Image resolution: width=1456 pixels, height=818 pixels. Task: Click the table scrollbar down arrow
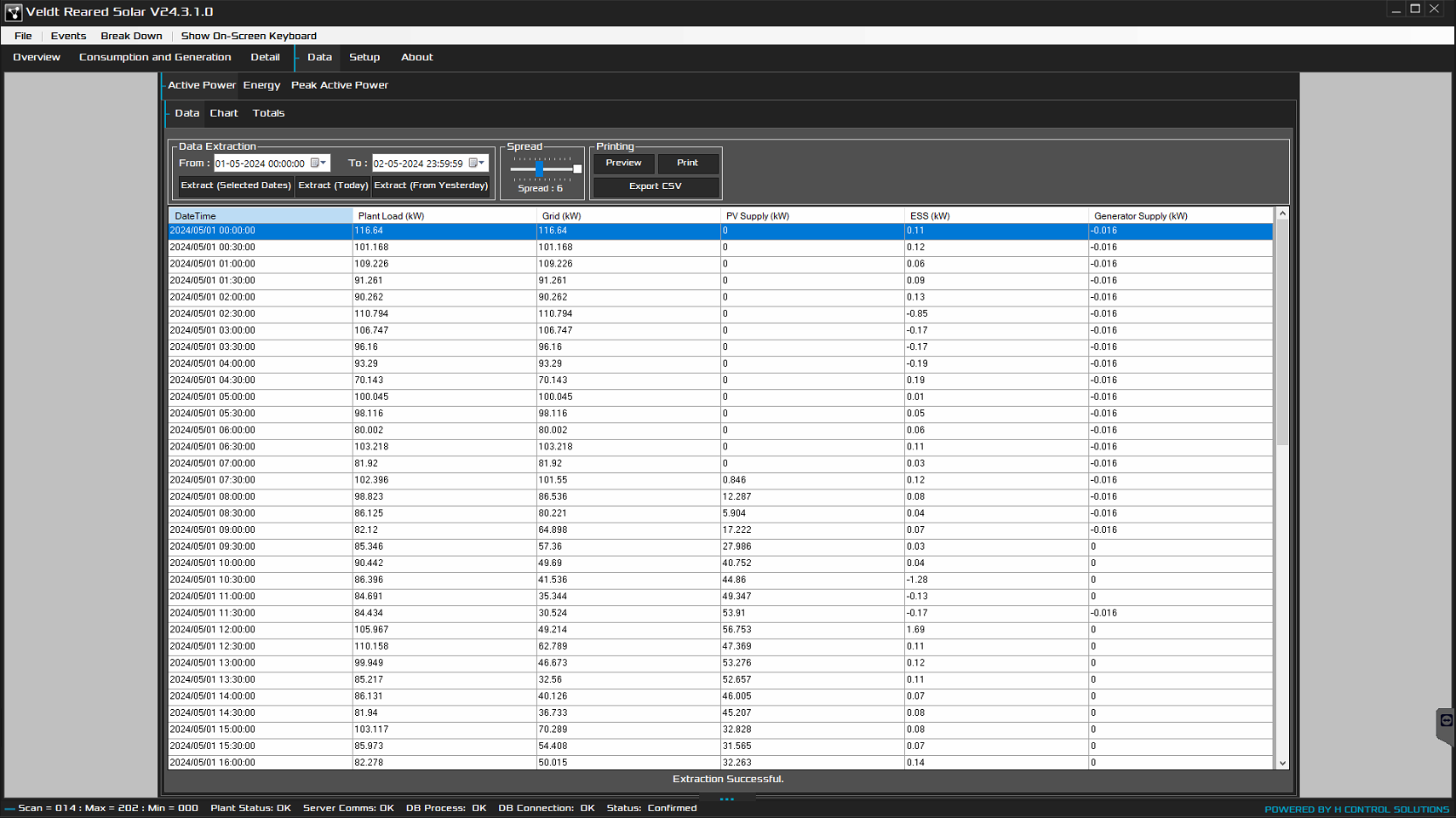1282,763
